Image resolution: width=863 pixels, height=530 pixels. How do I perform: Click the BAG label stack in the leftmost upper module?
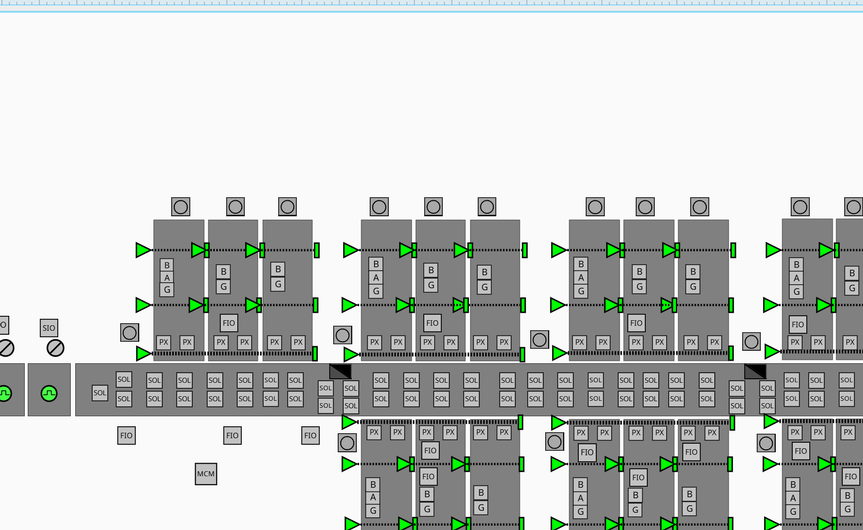(x=167, y=277)
